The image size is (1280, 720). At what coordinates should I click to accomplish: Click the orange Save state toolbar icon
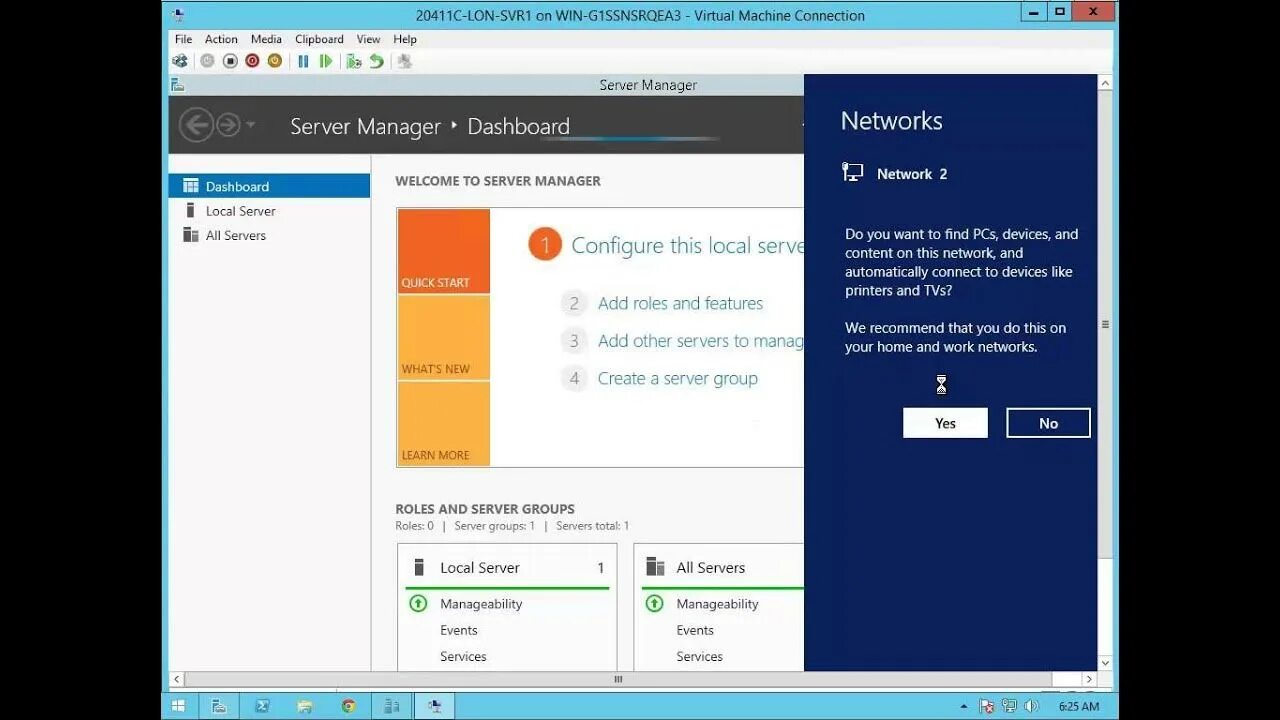tap(275, 61)
